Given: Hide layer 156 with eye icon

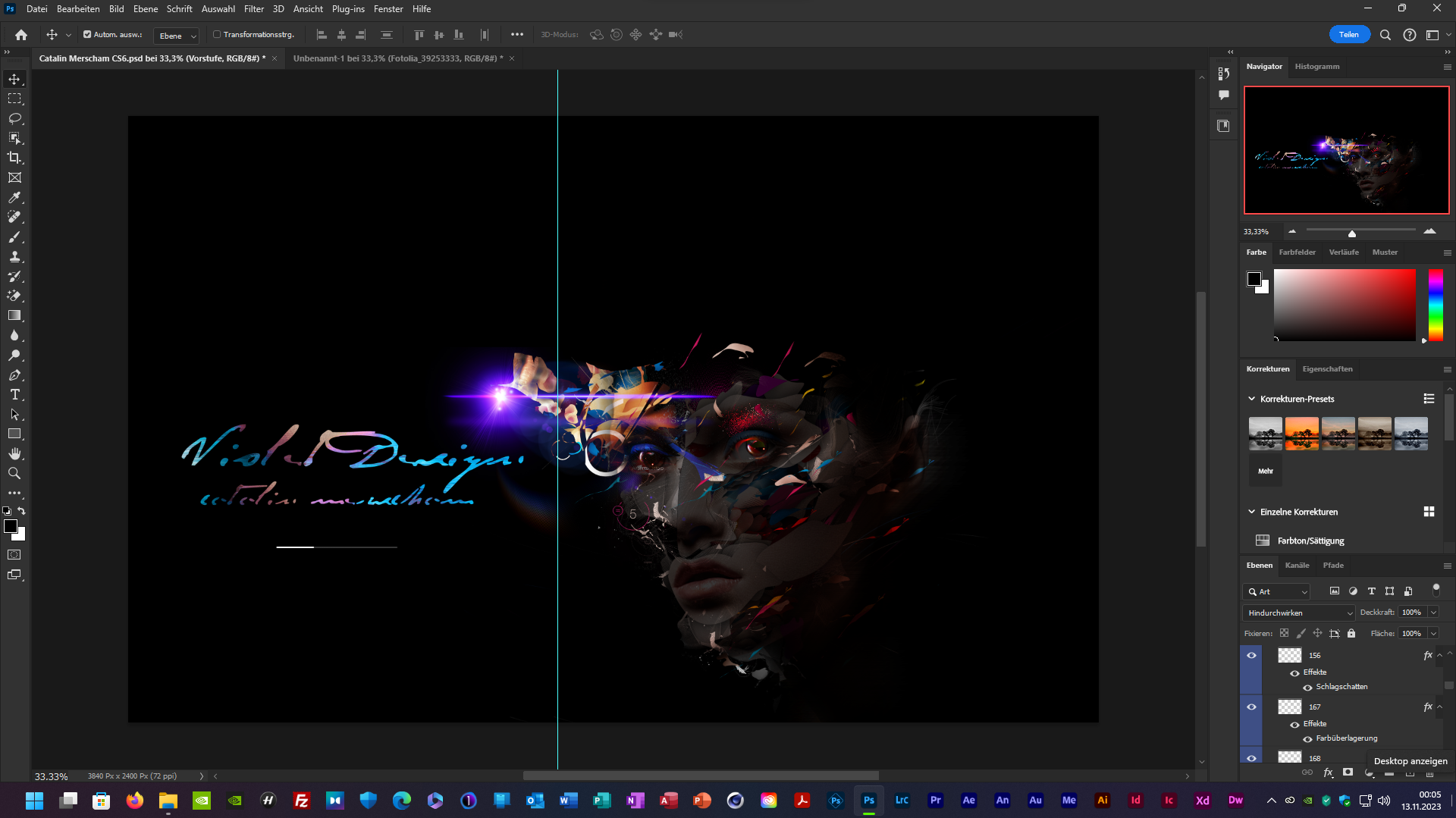Looking at the screenshot, I should 1251,655.
